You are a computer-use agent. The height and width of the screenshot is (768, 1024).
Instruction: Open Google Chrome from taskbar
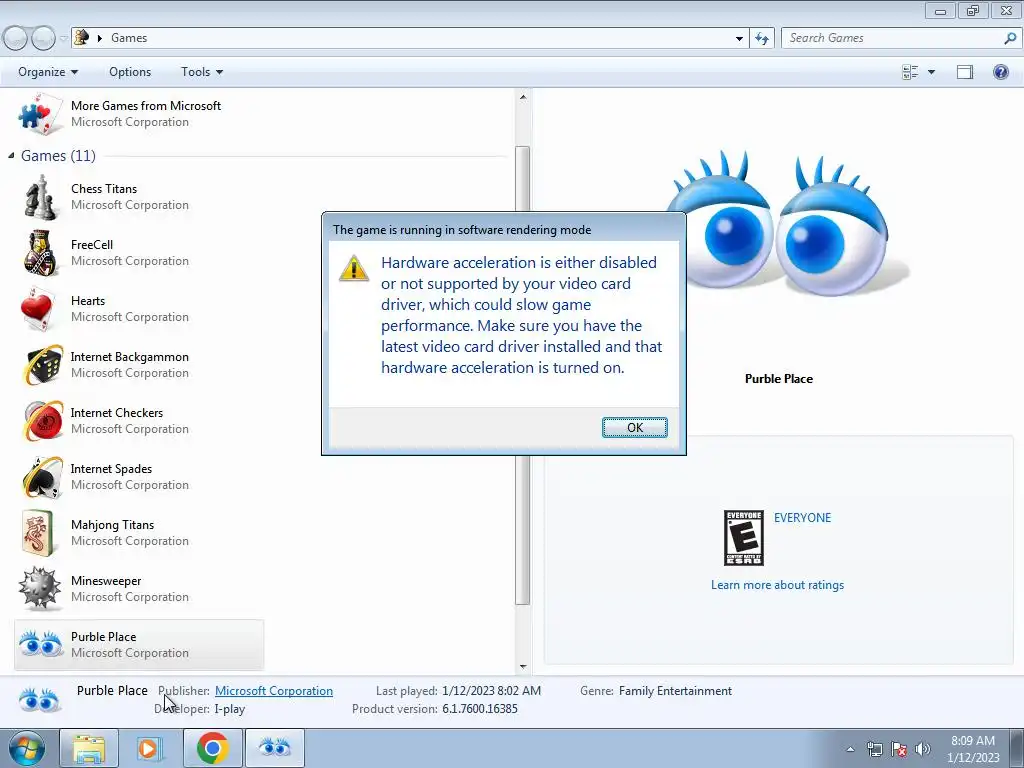click(212, 748)
